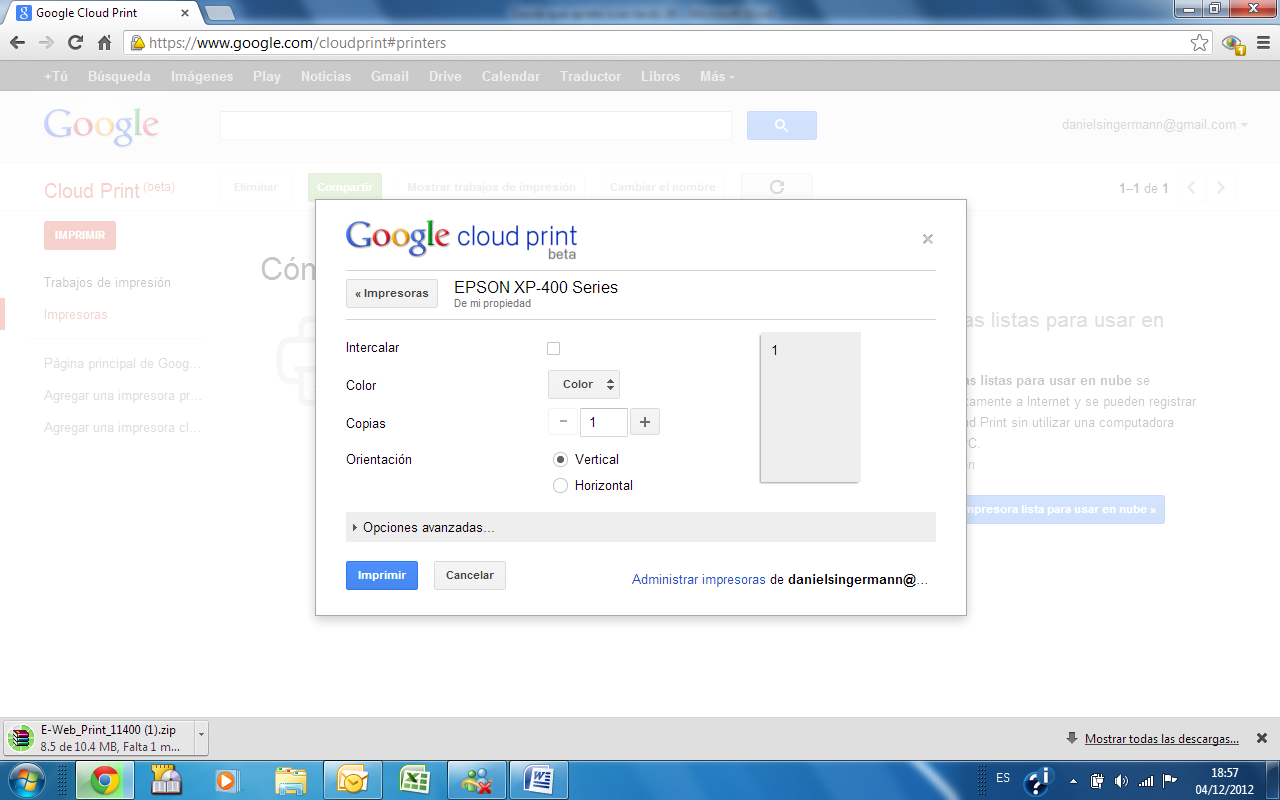Click the Copias number field
1280x800 pixels.
pyautogui.click(x=604, y=422)
